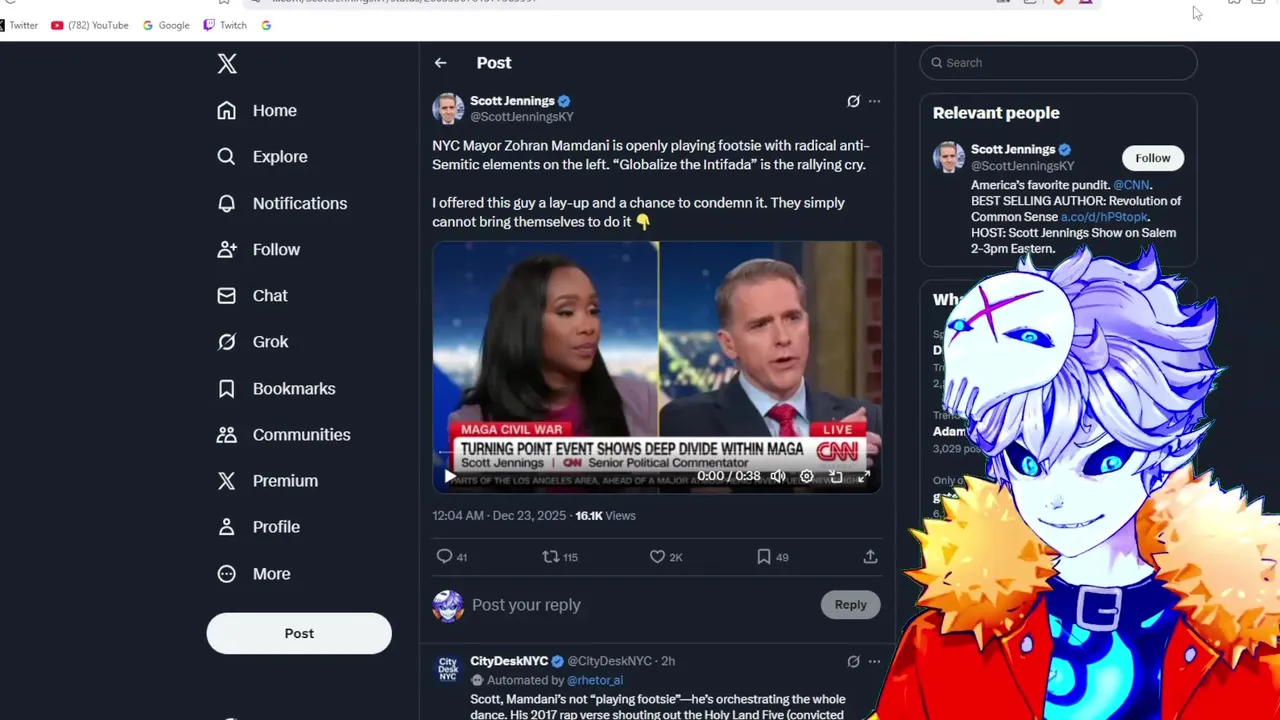Open CityDeskNYC avatar on the reply
This screenshot has height=720, width=1280.
tap(448, 669)
